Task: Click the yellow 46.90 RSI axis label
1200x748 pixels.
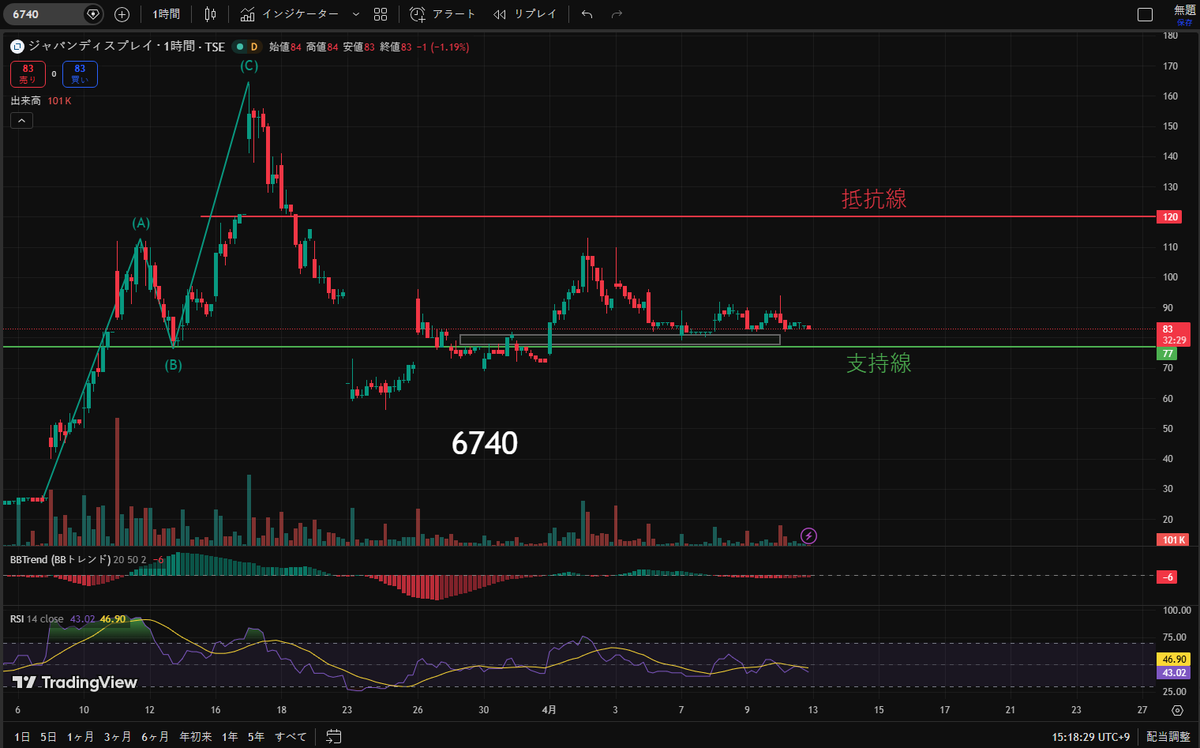Action: tap(1171, 660)
